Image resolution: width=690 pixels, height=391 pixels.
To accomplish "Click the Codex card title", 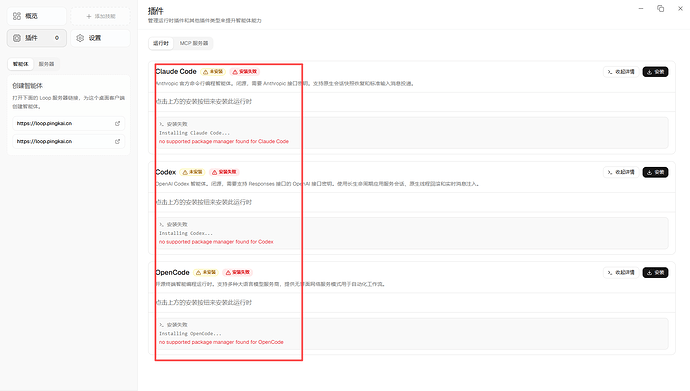I will (166, 172).
